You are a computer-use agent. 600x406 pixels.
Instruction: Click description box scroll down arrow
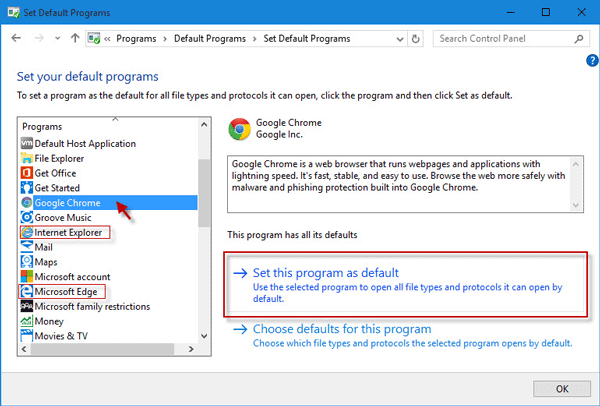coord(576,205)
